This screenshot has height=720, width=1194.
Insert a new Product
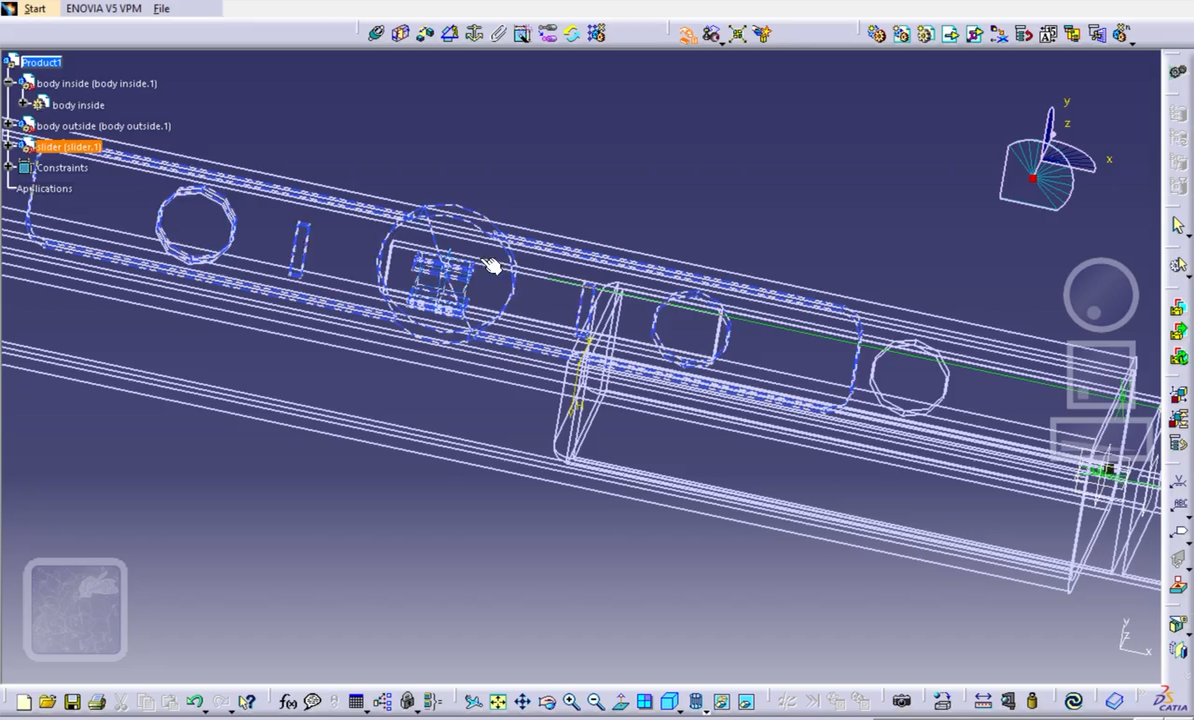tap(901, 34)
